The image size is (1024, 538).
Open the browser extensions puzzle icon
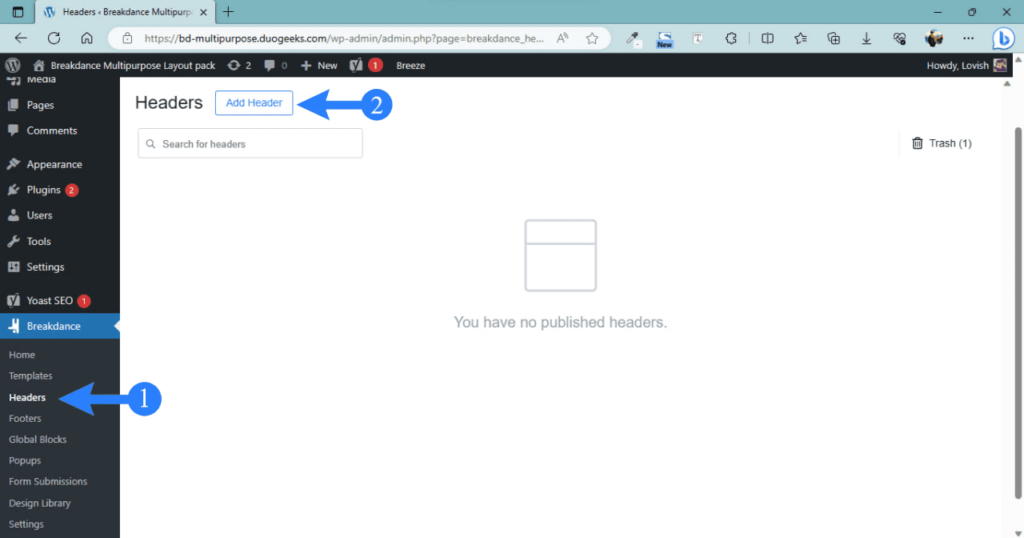[x=731, y=39]
